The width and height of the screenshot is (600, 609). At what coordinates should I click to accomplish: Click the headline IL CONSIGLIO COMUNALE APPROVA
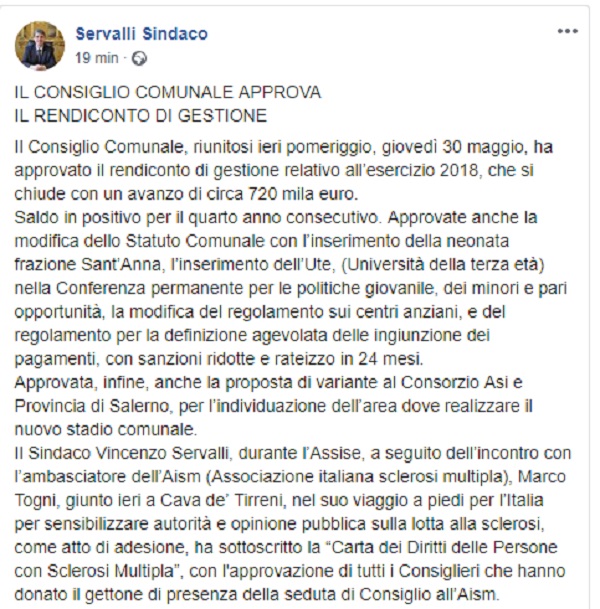[x=168, y=92]
